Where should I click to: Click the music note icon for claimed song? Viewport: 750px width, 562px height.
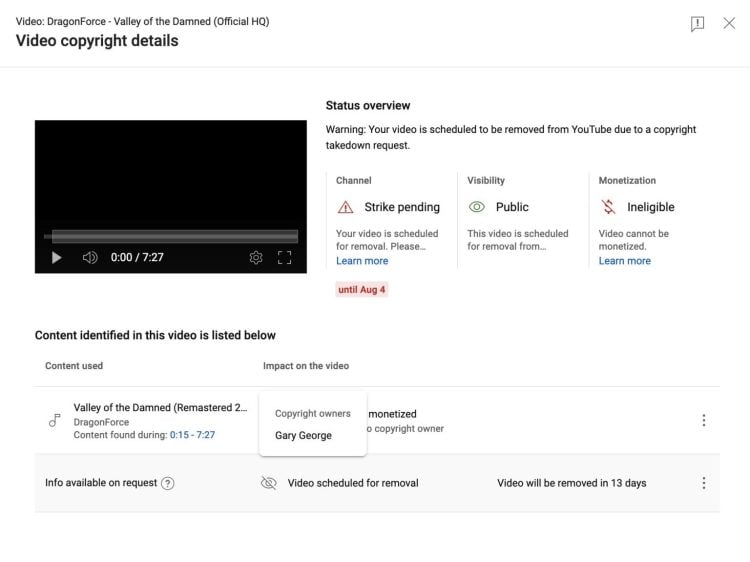pyautogui.click(x=54, y=421)
